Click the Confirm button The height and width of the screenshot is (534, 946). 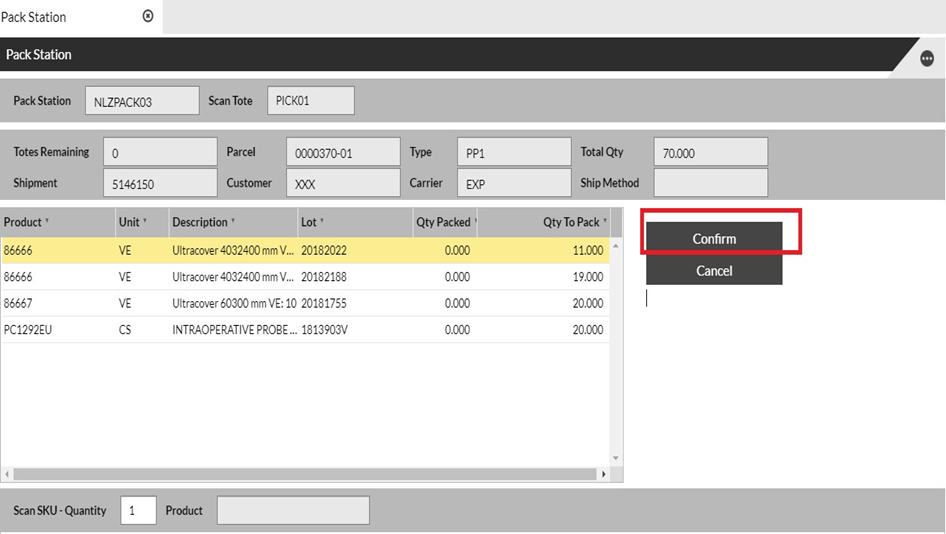(x=714, y=239)
